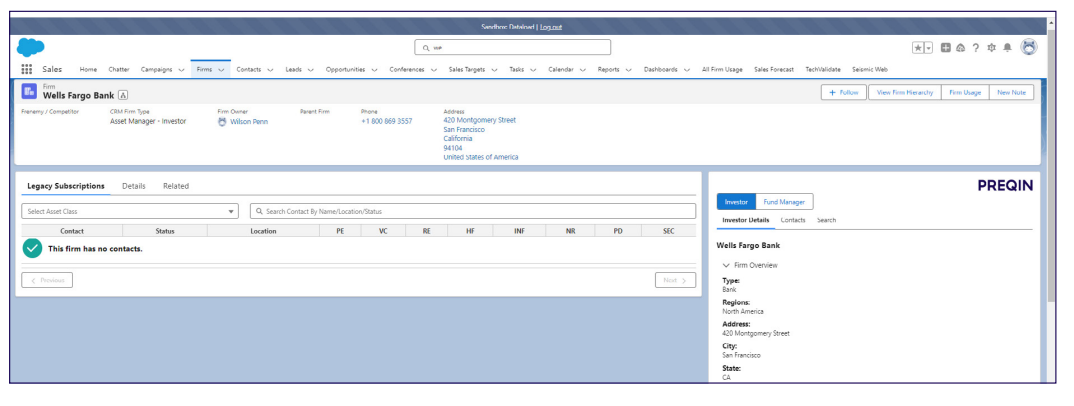This screenshot has width=1074, height=406.
Task: Click View Firm Hierarchy button
Action: tap(905, 92)
